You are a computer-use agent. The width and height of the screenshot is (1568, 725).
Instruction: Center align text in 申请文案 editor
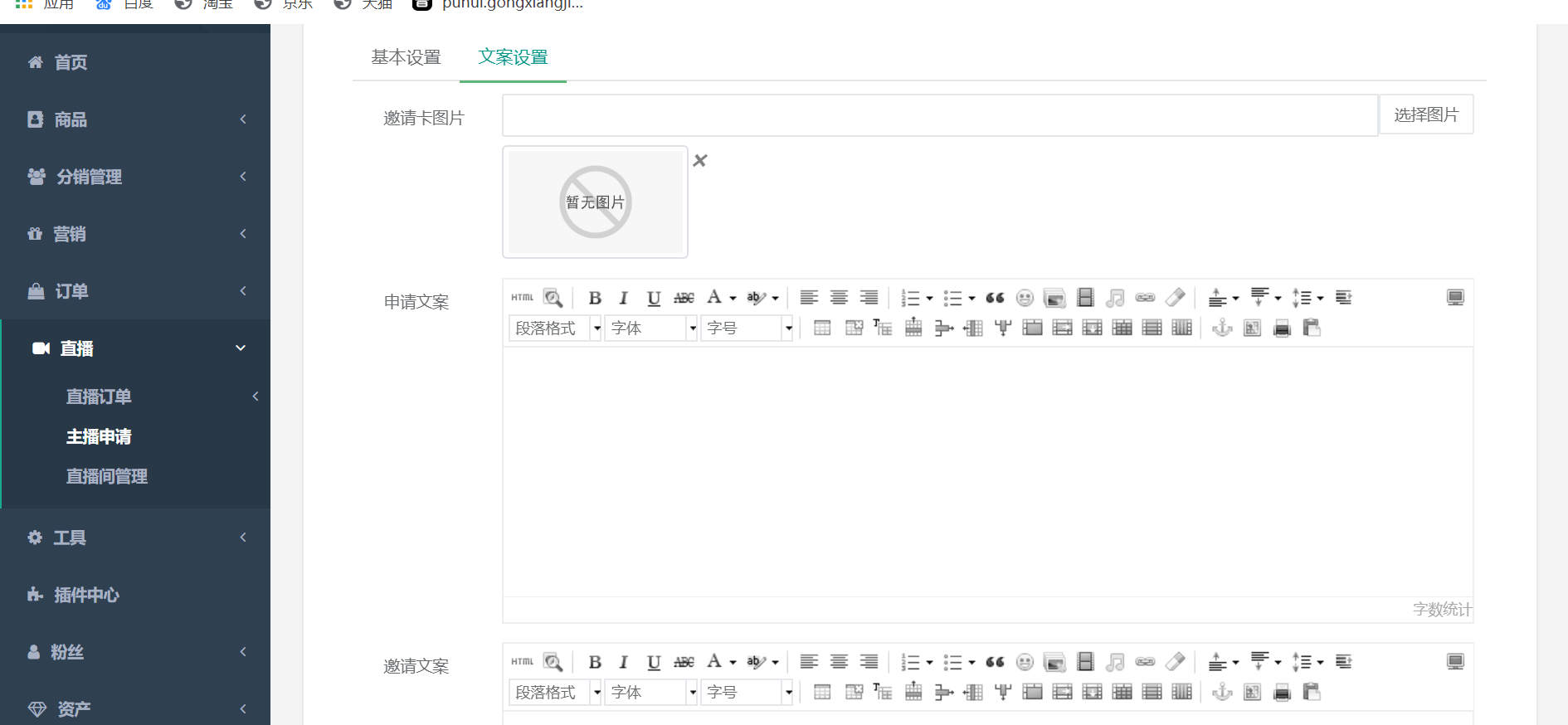click(x=839, y=298)
